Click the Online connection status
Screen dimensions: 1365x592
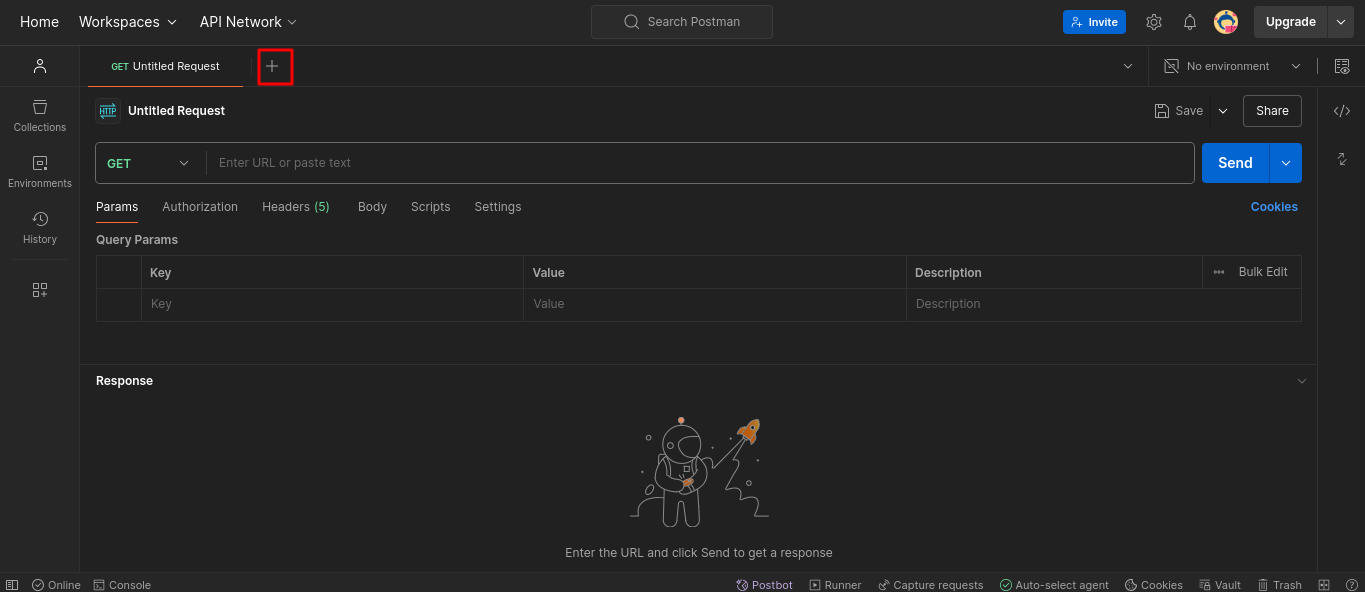56,585
